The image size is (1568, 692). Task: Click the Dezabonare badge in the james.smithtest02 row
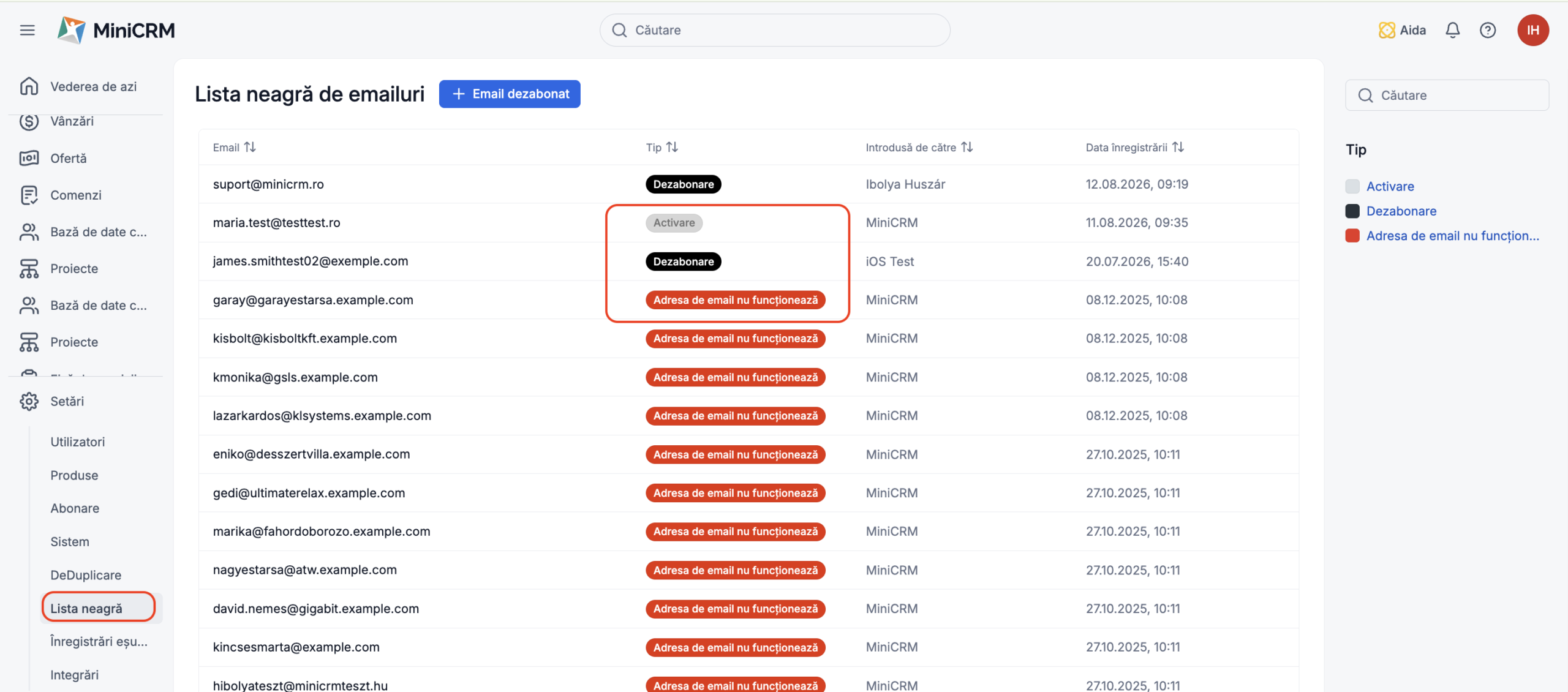coord(684,261)
